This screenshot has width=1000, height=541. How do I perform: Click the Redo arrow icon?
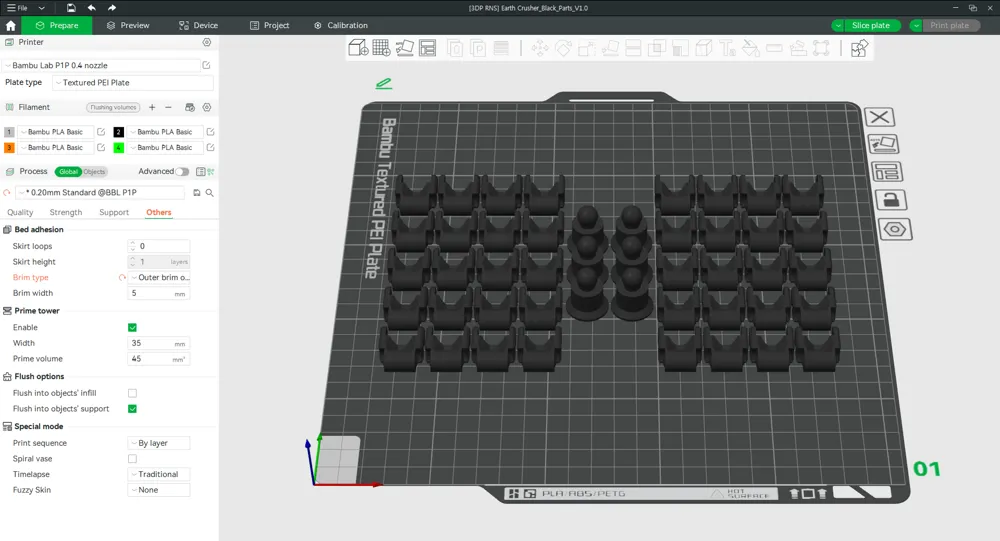[x=112, y=8]
